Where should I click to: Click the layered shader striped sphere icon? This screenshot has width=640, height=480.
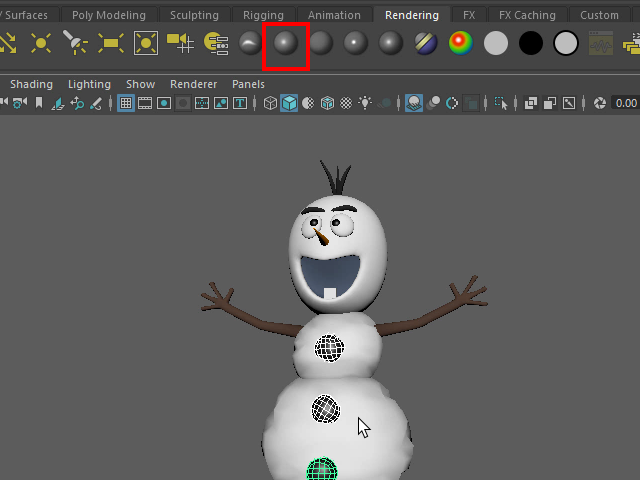tap(426, 43)
